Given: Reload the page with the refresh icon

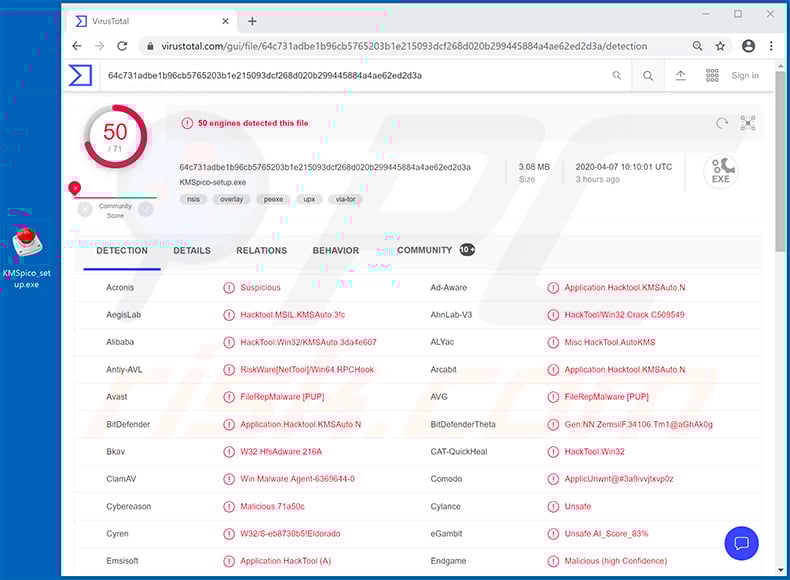Looking at the screenshot, I should click(122, 46).
